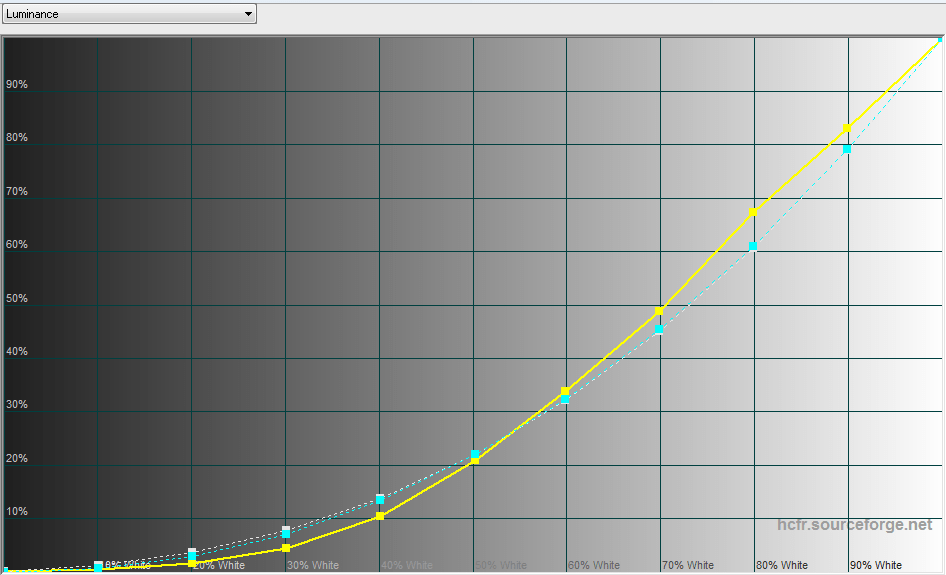Click the 70% White x-axis label

tap(687, 566)
